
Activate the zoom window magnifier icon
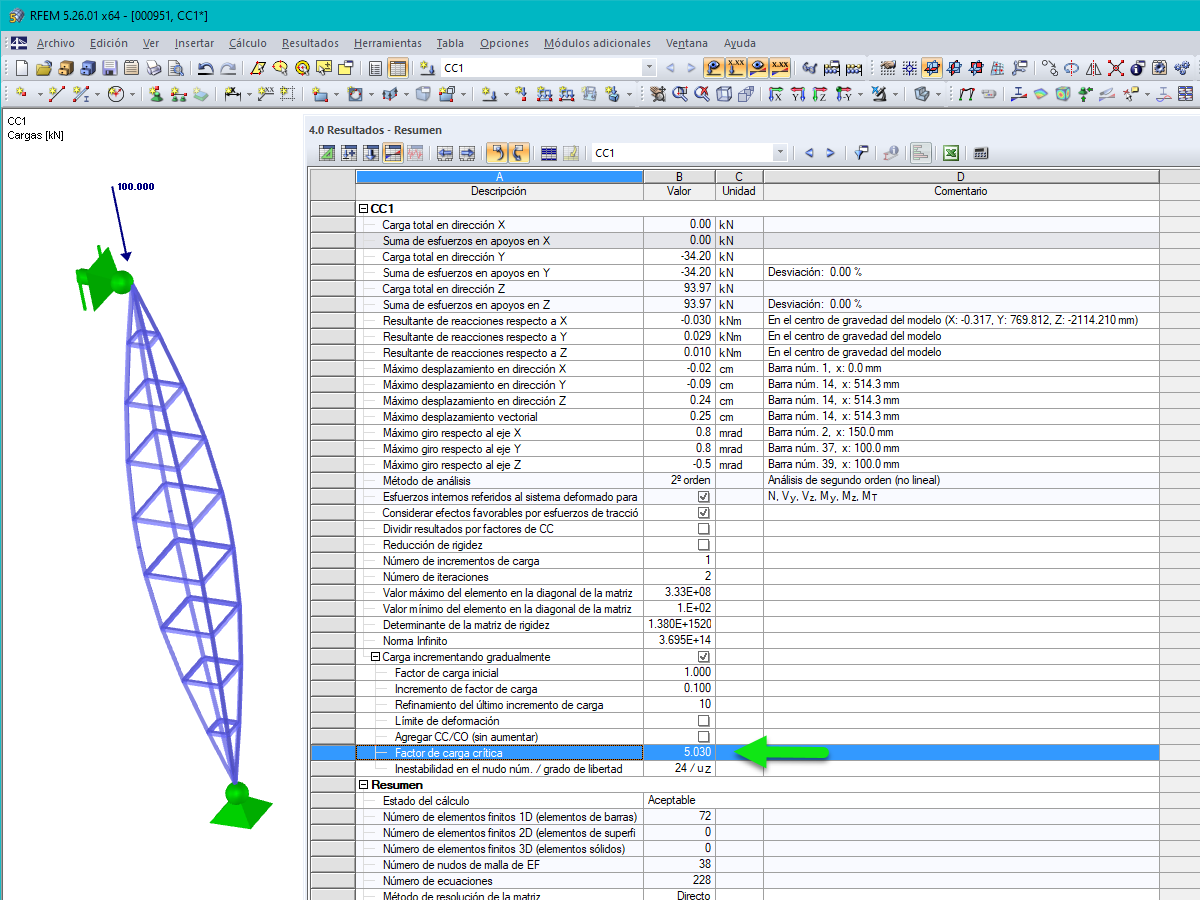(680, 95)
